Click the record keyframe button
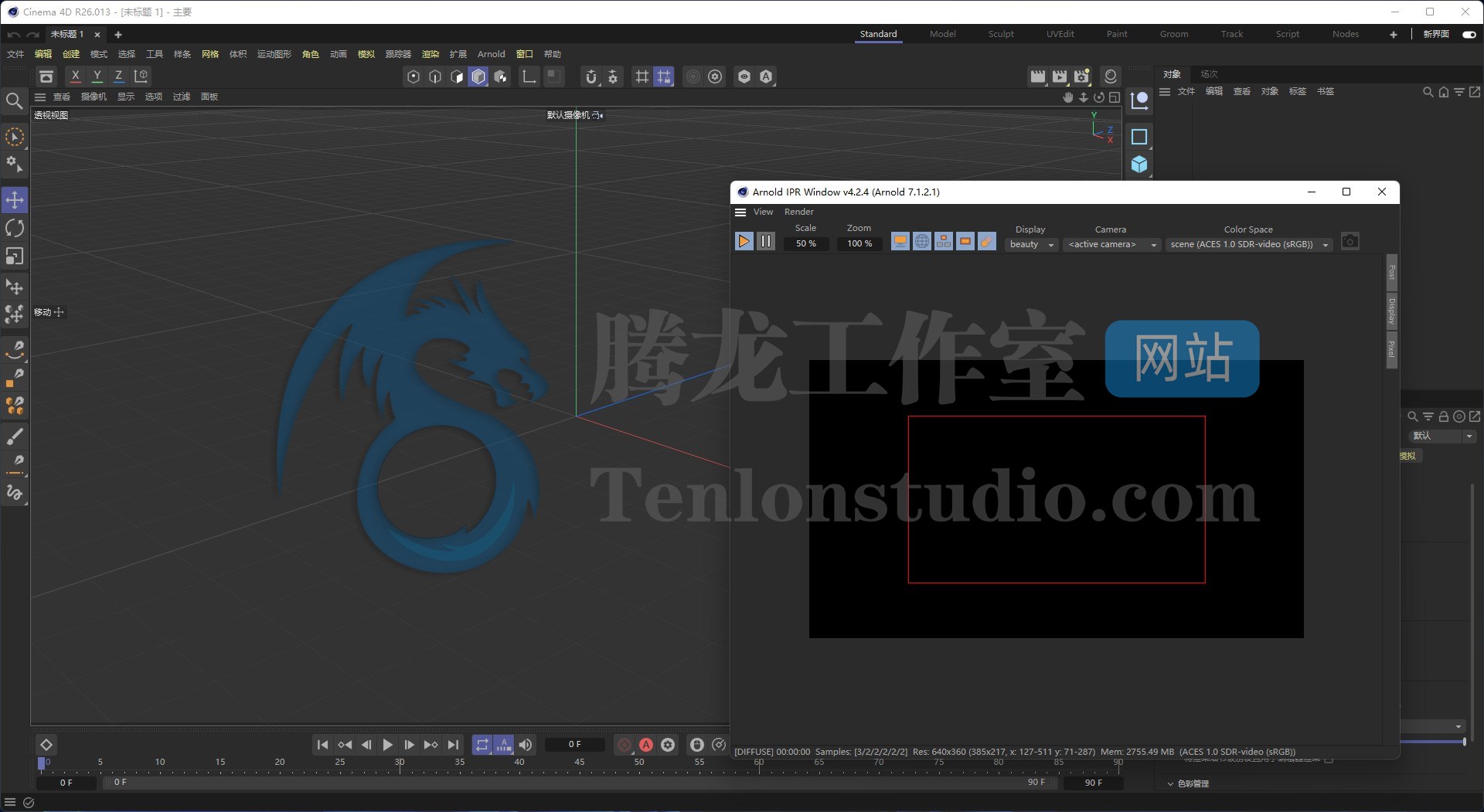1484x812 pixels. click(x=625, y=745)
